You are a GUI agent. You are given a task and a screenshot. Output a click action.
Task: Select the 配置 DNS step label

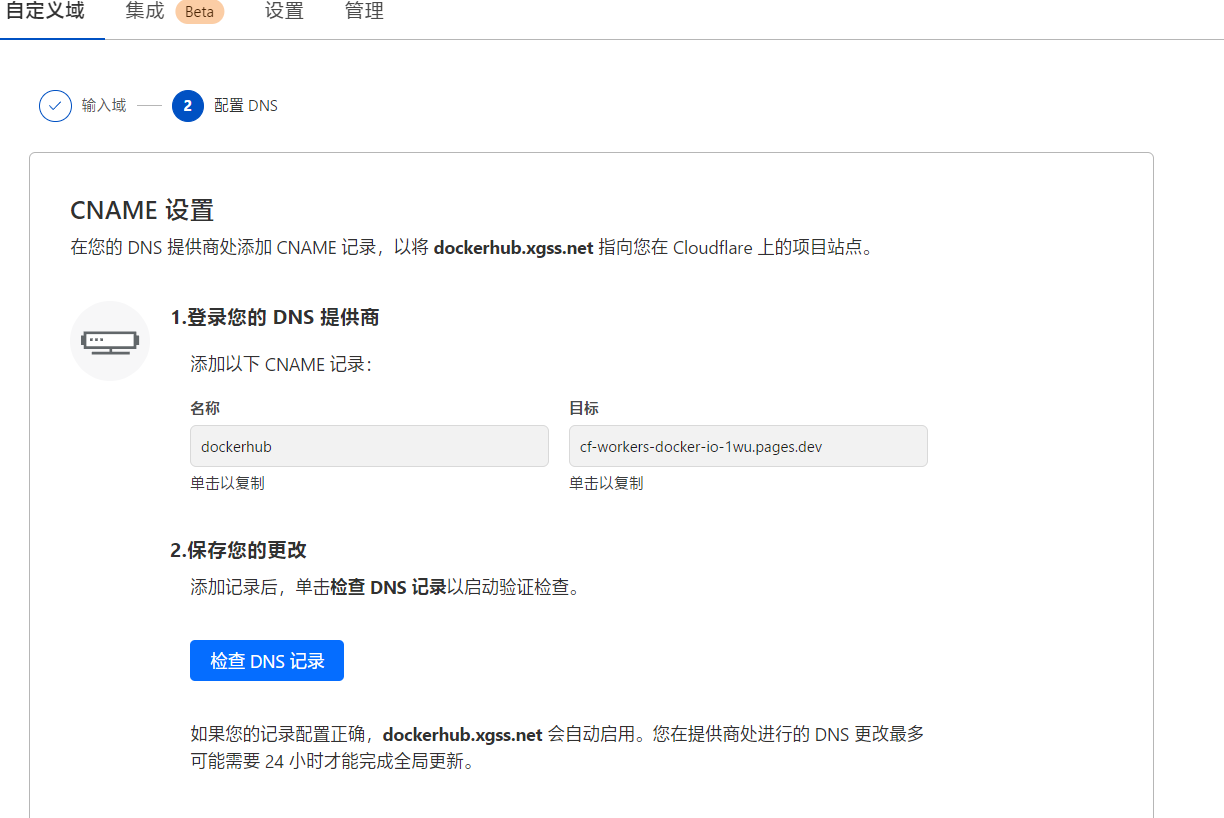click(246, 106)
